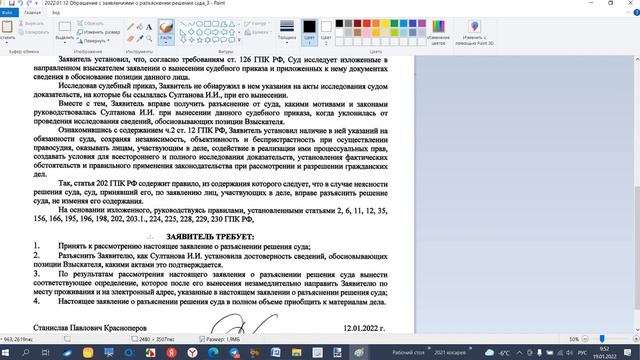
Task: Select Color 2 white swatch button
Action: (x=326, y=32)
